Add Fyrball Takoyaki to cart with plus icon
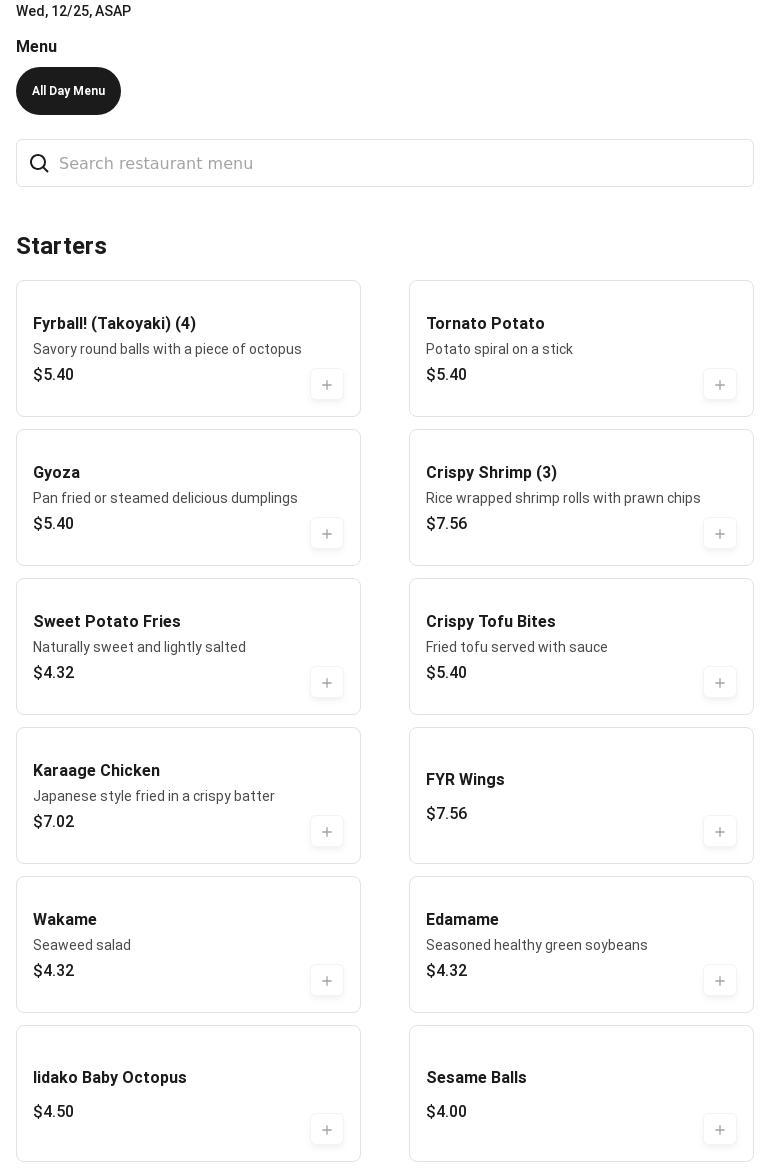Image resolution: width=770 pixels, height=1168 pixels. click(x=326, y=385)
